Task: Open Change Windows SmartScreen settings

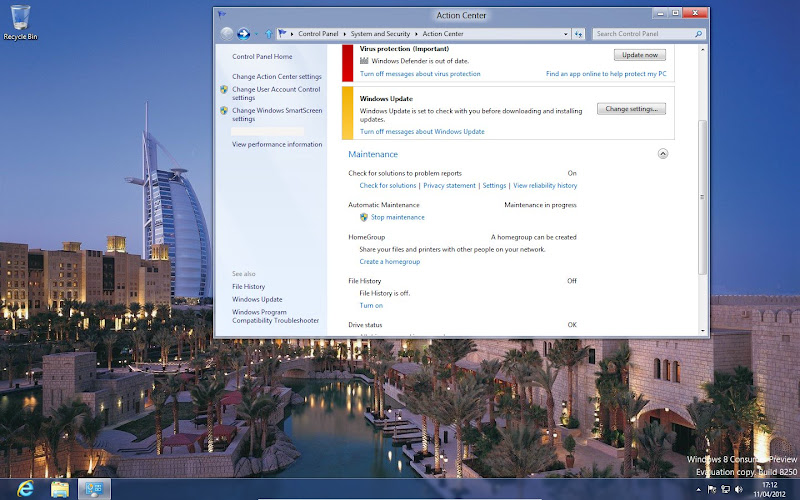Action: [x=277, y=114]
